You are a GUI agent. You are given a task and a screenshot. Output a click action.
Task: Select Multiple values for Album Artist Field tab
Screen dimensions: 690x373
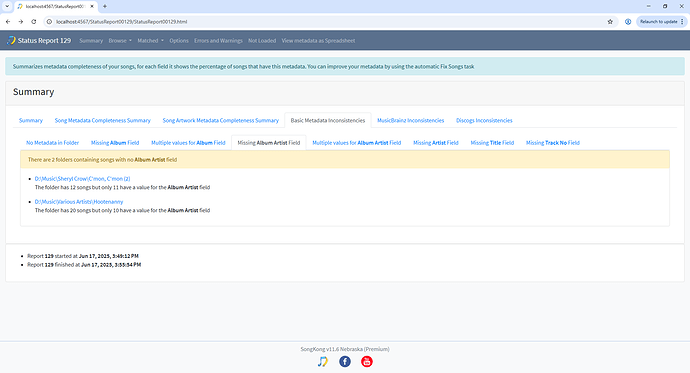pos(356,143)
